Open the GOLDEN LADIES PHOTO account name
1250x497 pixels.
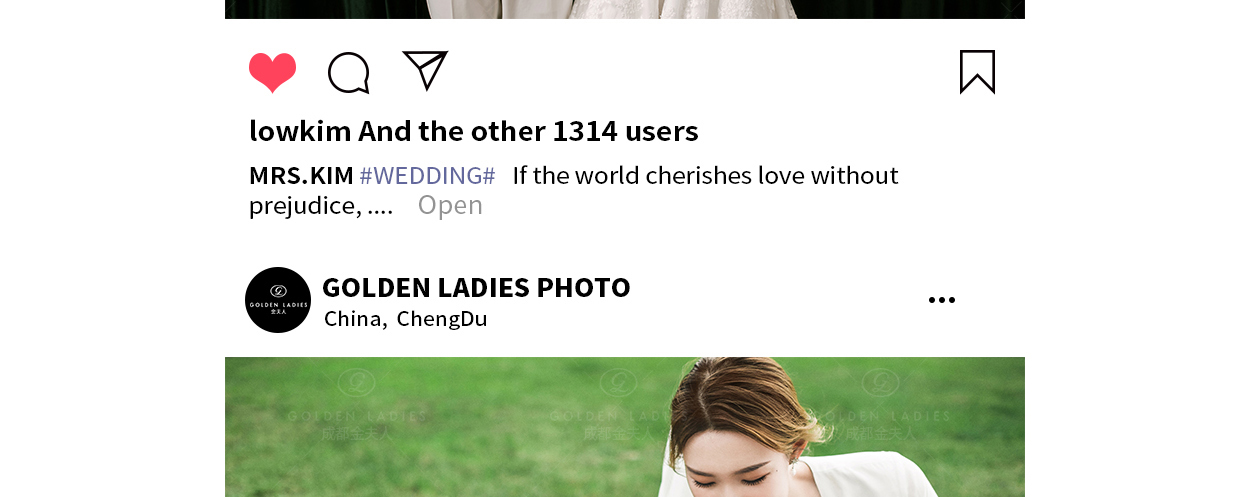476,288
